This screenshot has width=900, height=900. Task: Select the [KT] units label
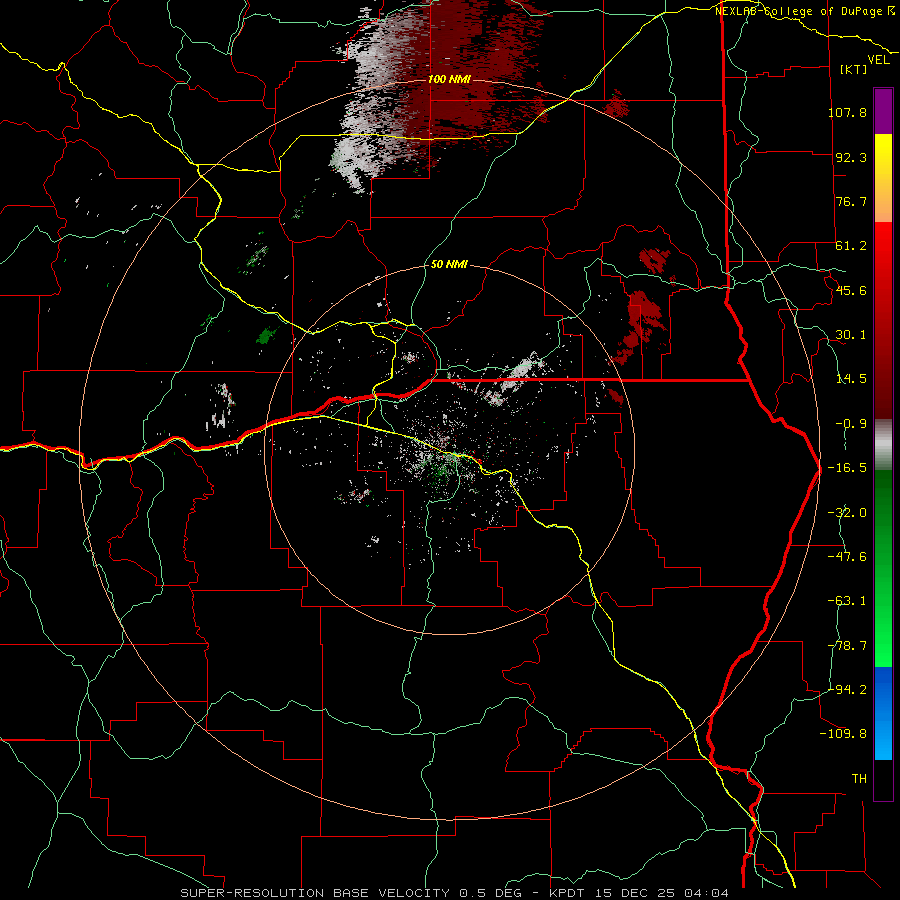point(854,69)
